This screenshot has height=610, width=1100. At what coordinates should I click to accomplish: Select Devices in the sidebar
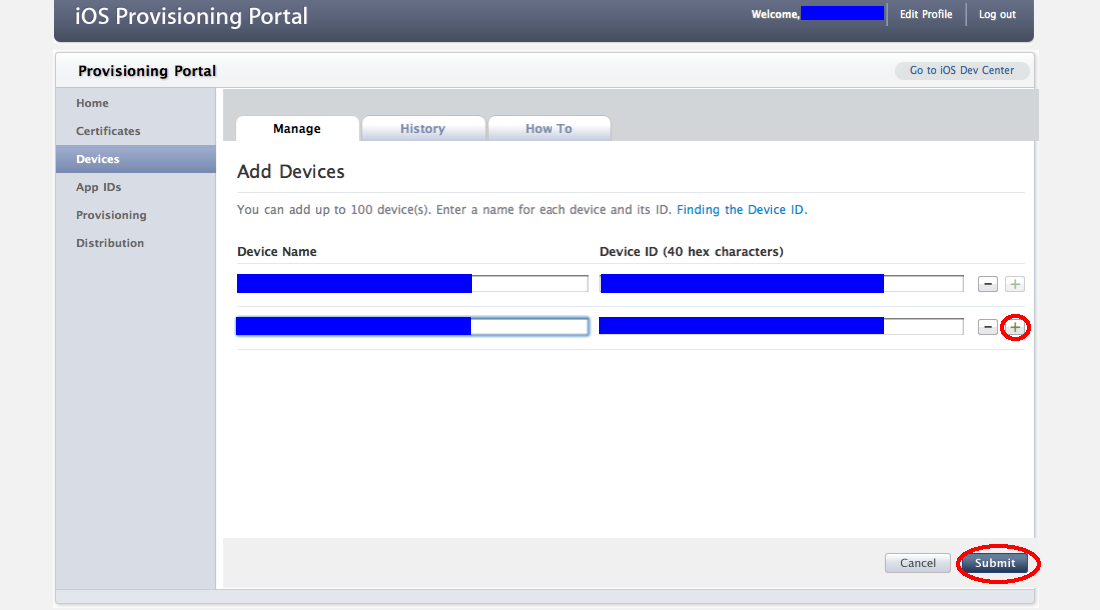pos(135,159)
